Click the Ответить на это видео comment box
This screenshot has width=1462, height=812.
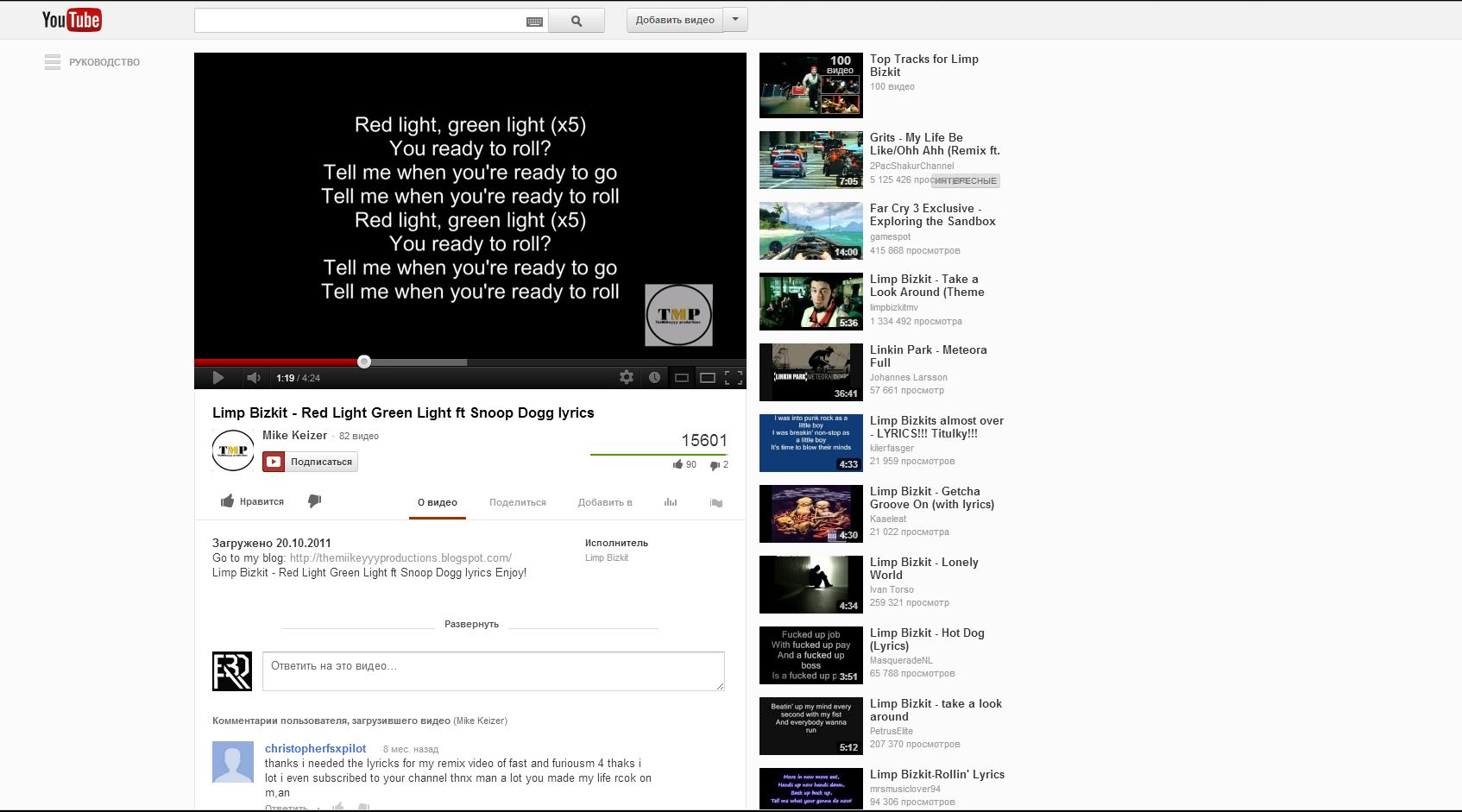pos(494,671)
